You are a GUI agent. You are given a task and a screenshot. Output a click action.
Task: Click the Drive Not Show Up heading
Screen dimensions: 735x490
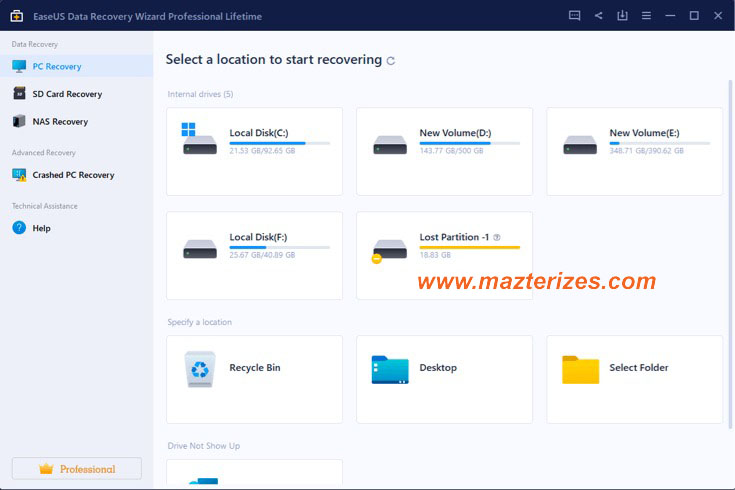pos(203,446)
